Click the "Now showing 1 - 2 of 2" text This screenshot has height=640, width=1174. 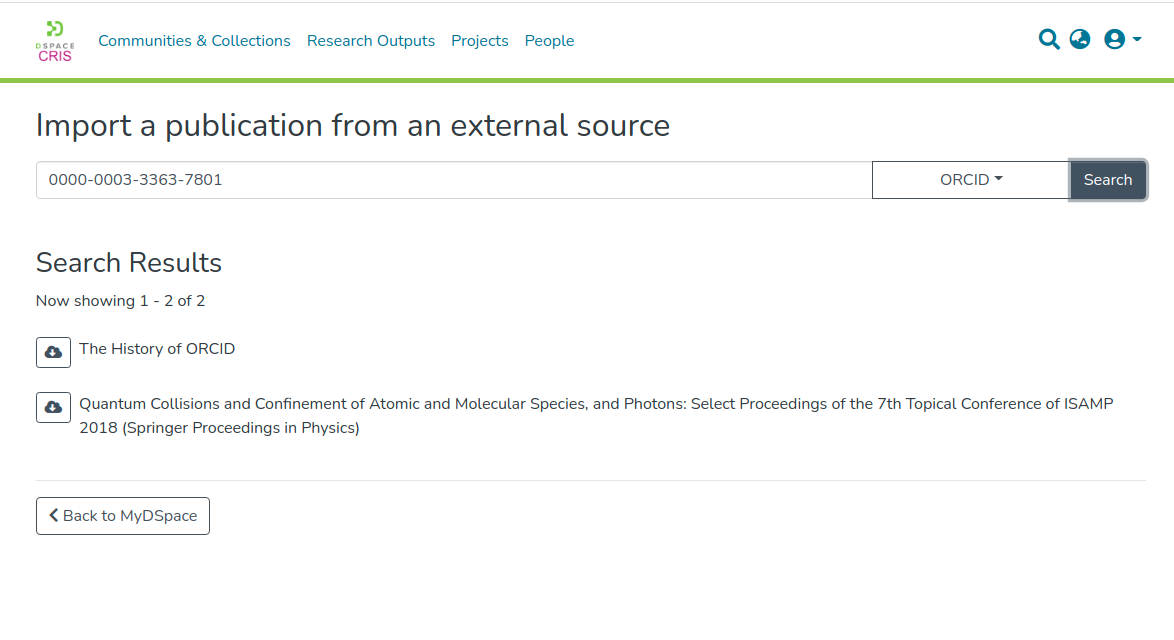coord(120,301)
